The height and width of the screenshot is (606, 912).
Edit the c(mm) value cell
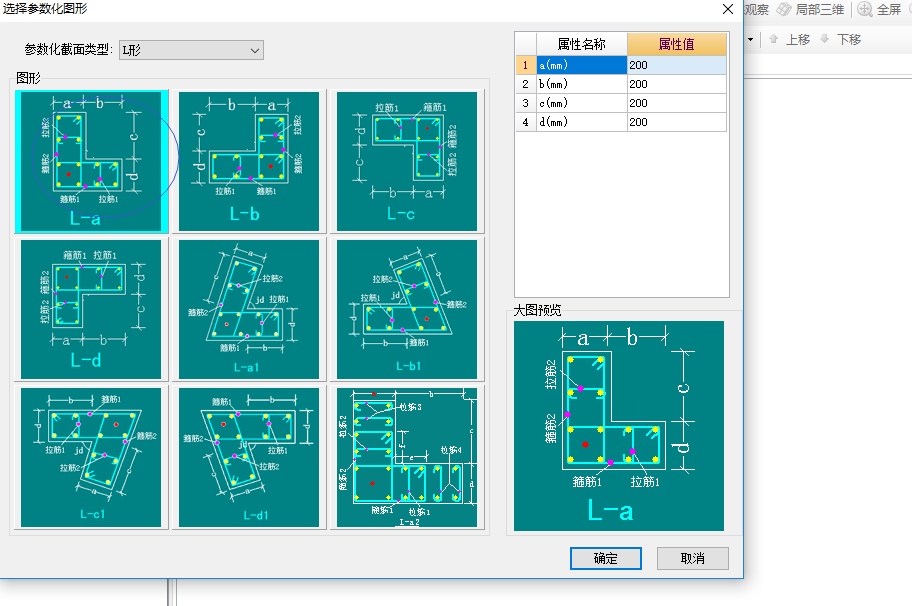pos(676,103)
